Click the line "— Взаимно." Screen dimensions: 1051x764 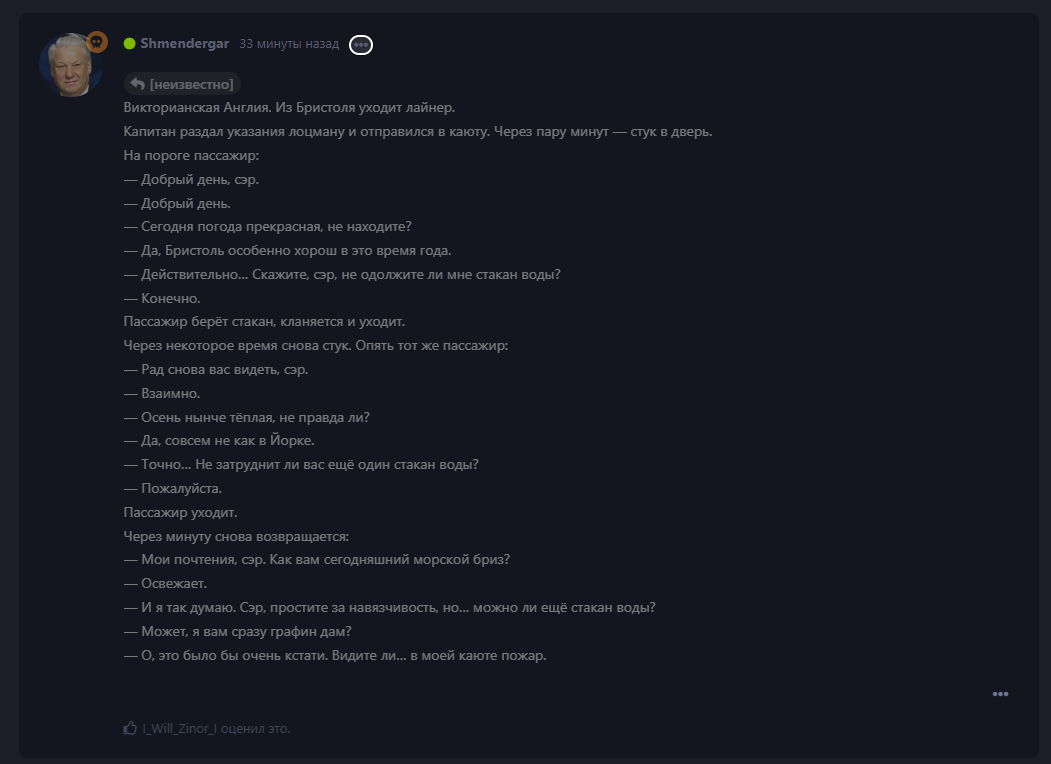coord(162,393)
